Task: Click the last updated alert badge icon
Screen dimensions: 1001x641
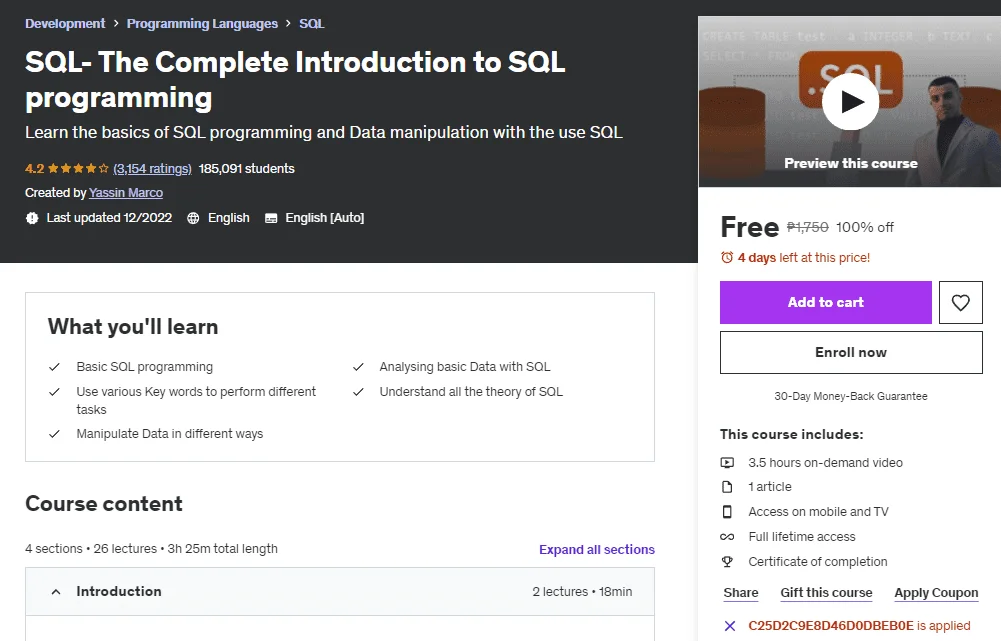Action: [32, 218]
